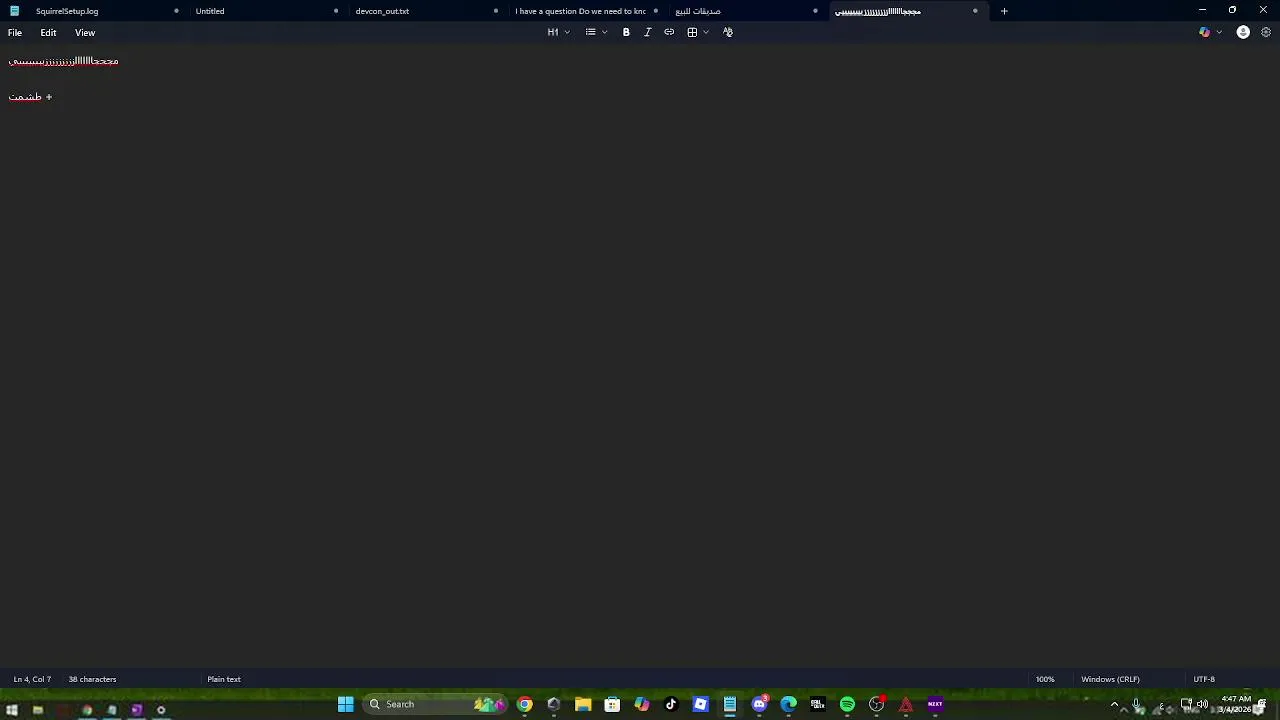The height and width of the screenshot is (720, 1280).
Task: Click the volume icon in system tray
Action: point(1202,704)
